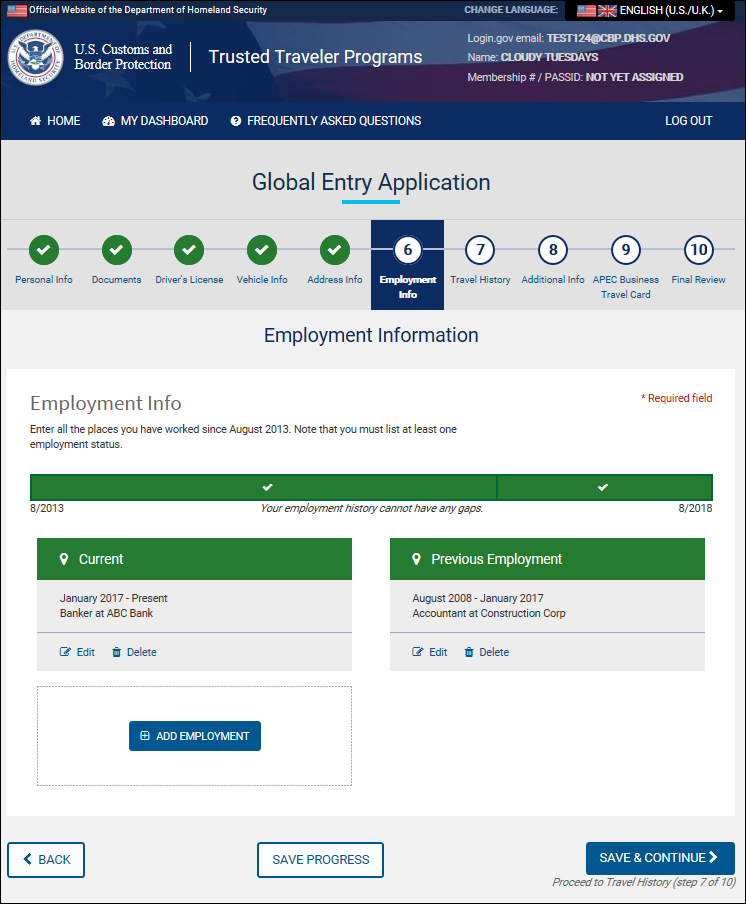Click LOG OUT in the navigation bar
Viewport: 746px width, 904px height.
(x=688, y=120)
